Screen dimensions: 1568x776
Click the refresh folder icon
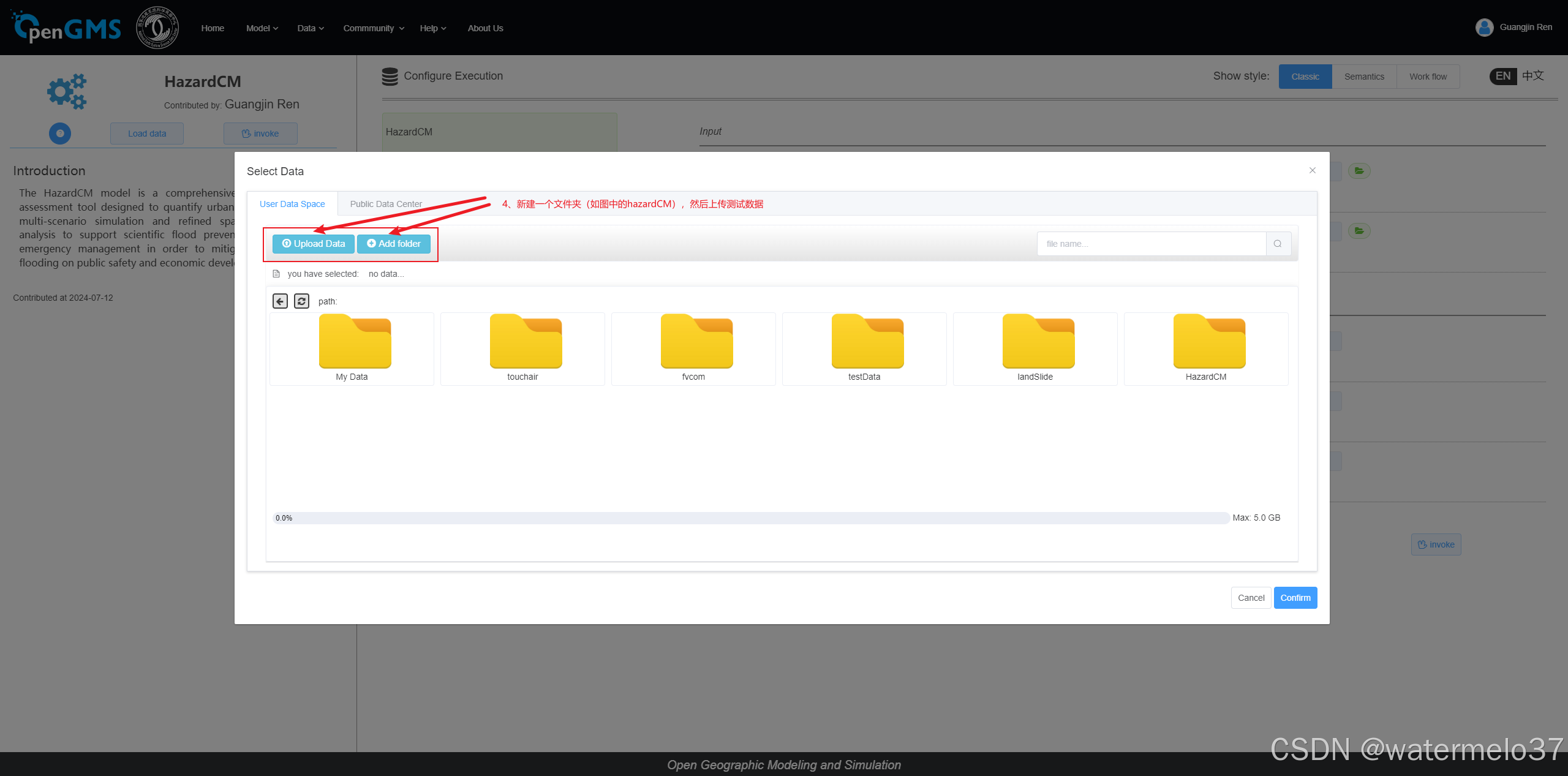tap(301, 301)
